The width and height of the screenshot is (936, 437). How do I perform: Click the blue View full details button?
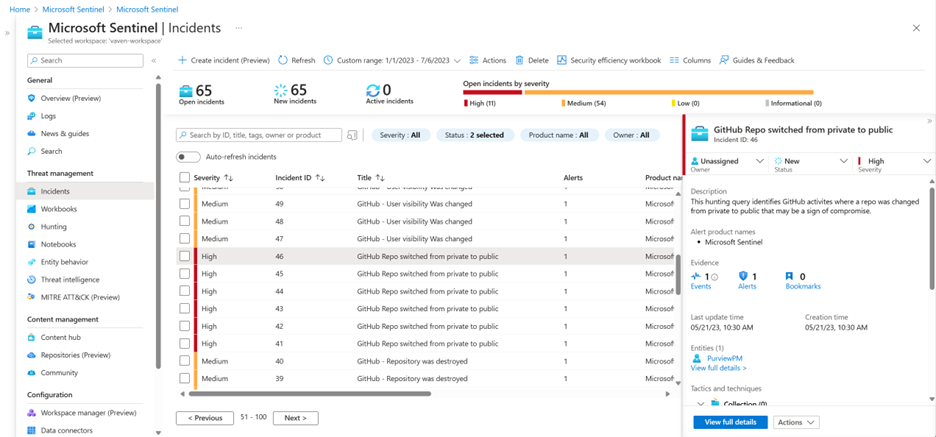coord(730,422)
